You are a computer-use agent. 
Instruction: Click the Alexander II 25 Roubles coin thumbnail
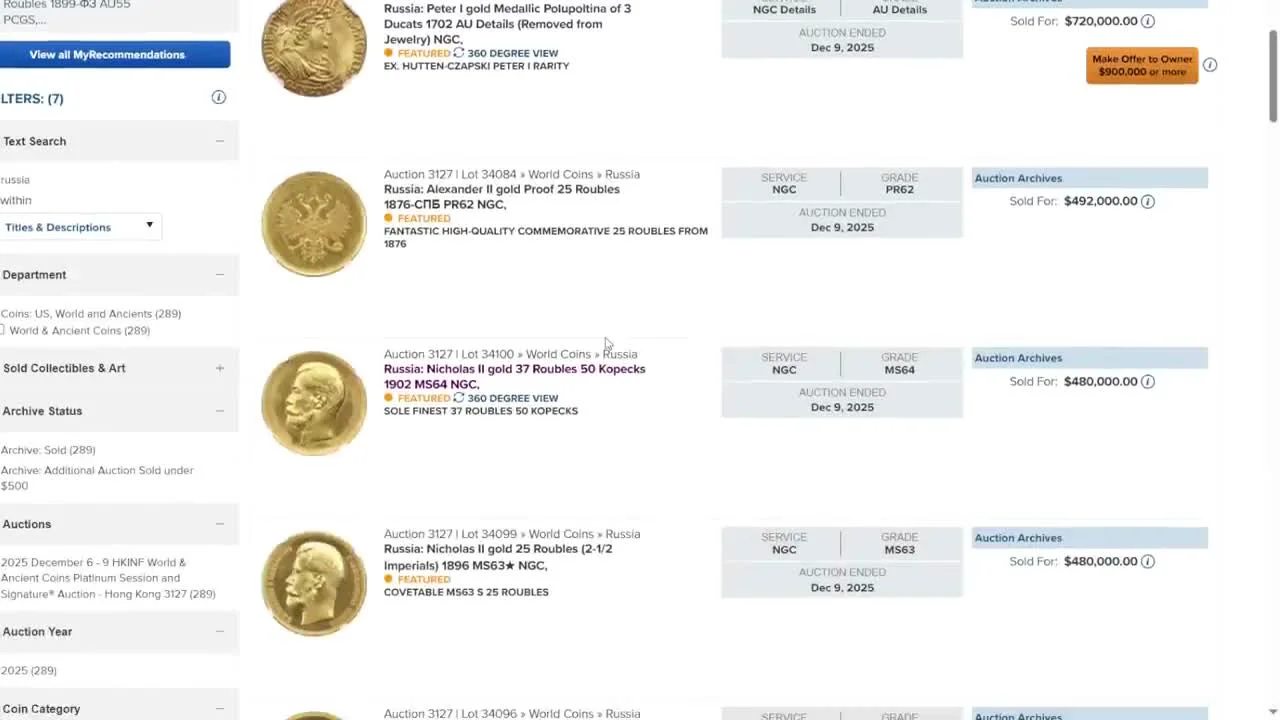click(x=313, y=222)
